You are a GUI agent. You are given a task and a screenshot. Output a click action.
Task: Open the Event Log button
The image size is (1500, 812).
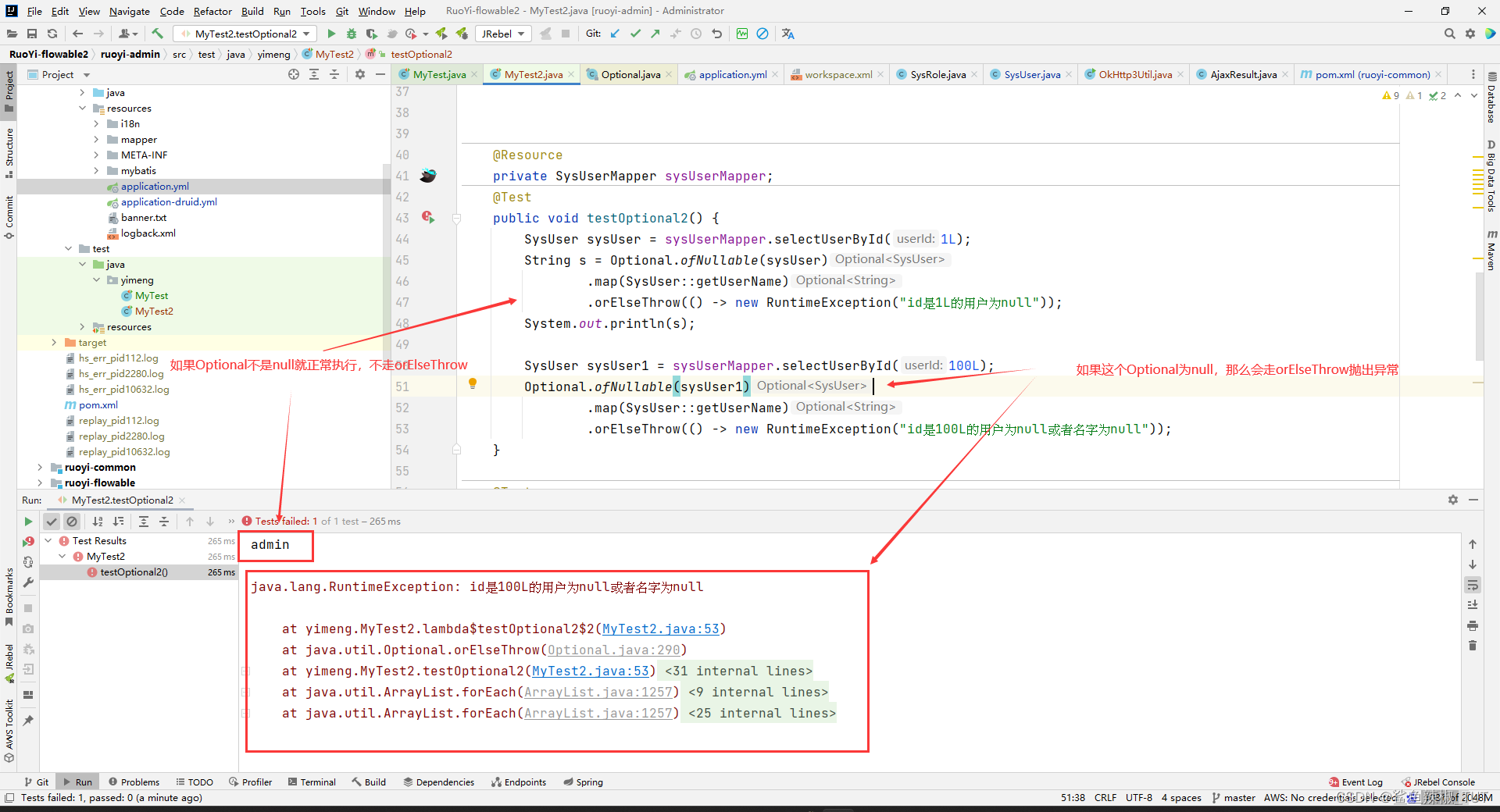(x=1355, y=782)
